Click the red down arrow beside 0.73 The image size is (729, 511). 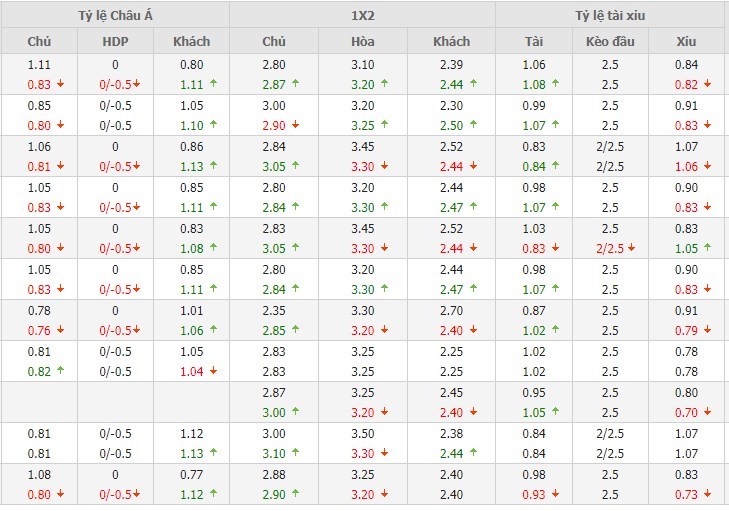(x=708, y=495)
